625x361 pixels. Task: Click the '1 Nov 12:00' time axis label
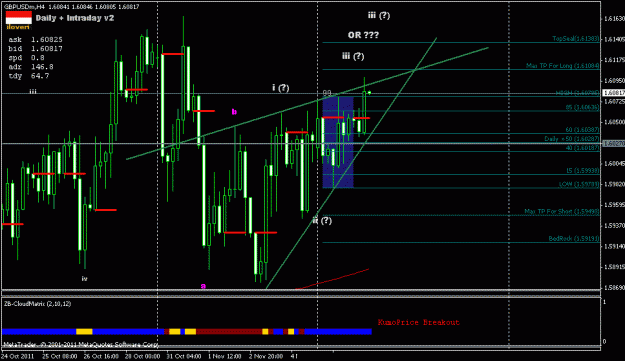coord(225,356)
